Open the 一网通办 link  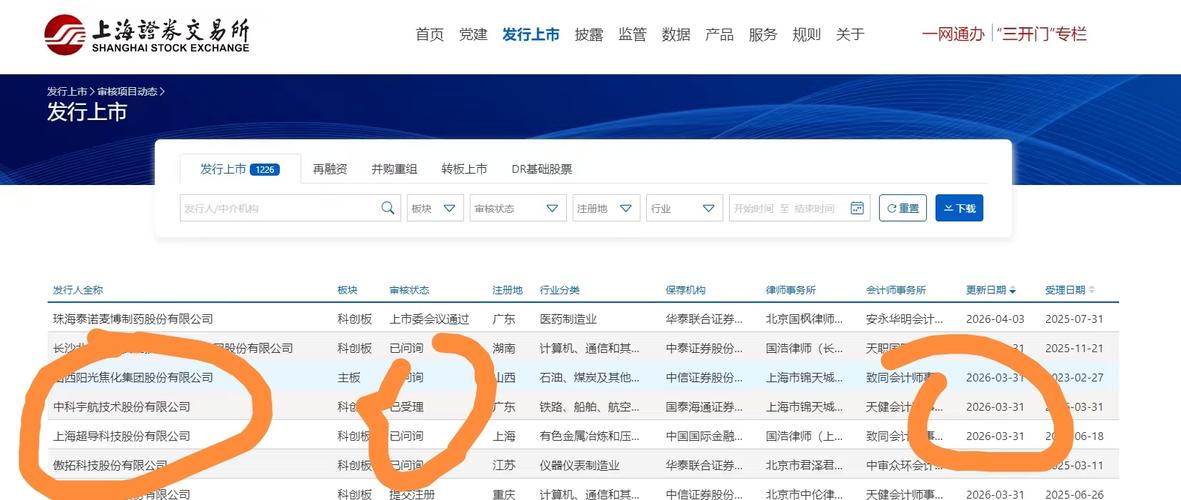tap(954, 34)
